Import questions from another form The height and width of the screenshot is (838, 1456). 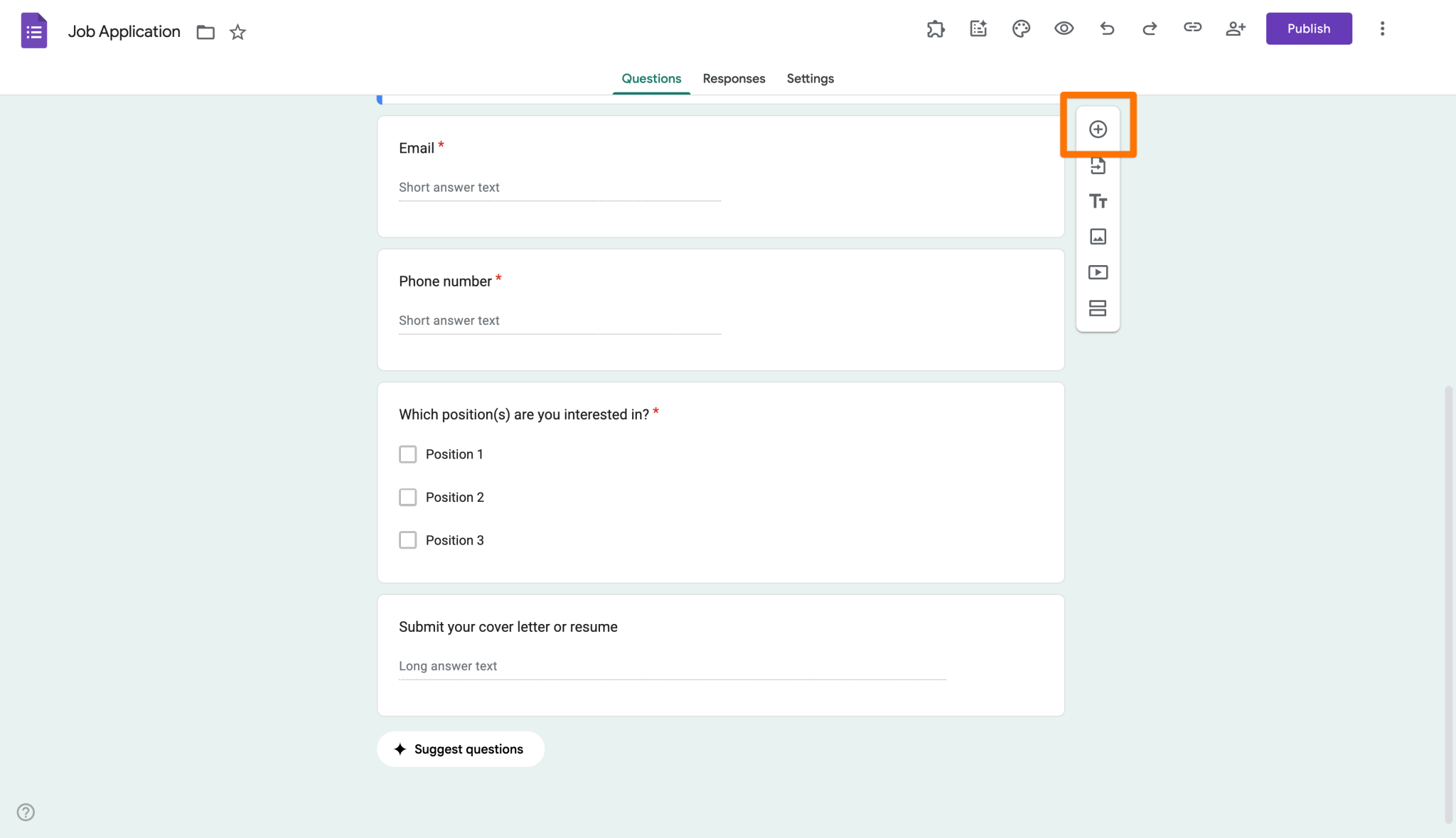[x=1098, y=165]
